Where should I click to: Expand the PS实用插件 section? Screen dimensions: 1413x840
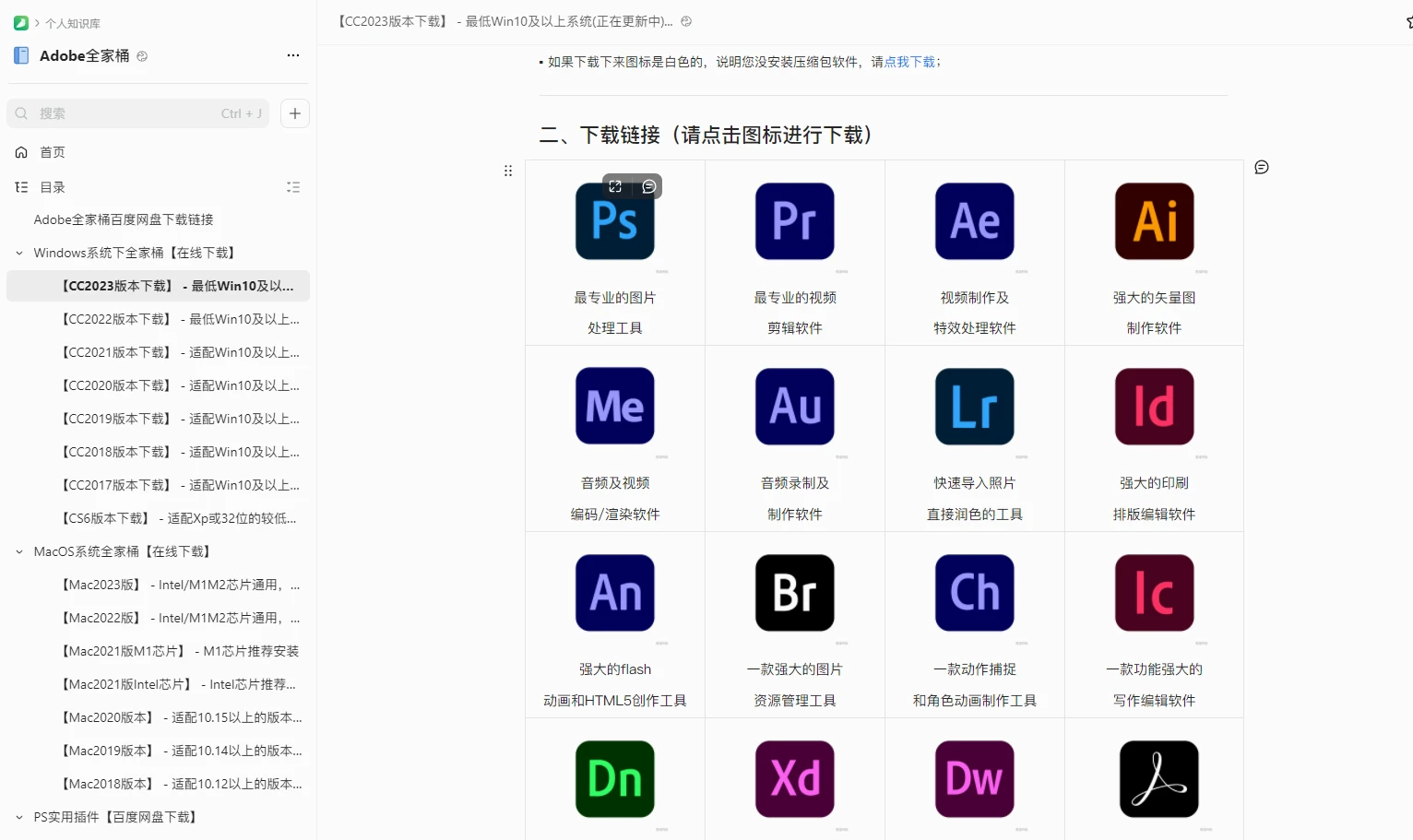click(19, 817)
